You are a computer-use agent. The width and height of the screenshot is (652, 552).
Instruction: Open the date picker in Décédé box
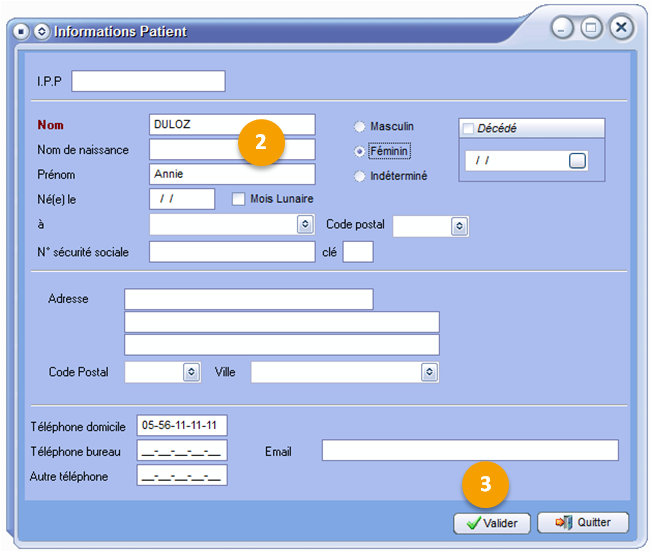pos(577,161)
